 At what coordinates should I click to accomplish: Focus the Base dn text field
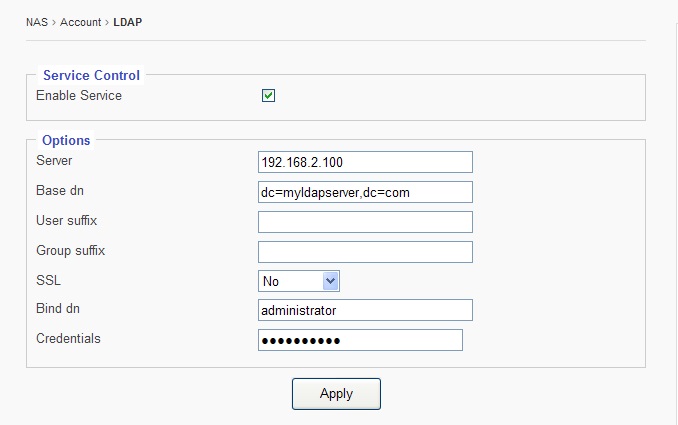(x=365, y=192)
